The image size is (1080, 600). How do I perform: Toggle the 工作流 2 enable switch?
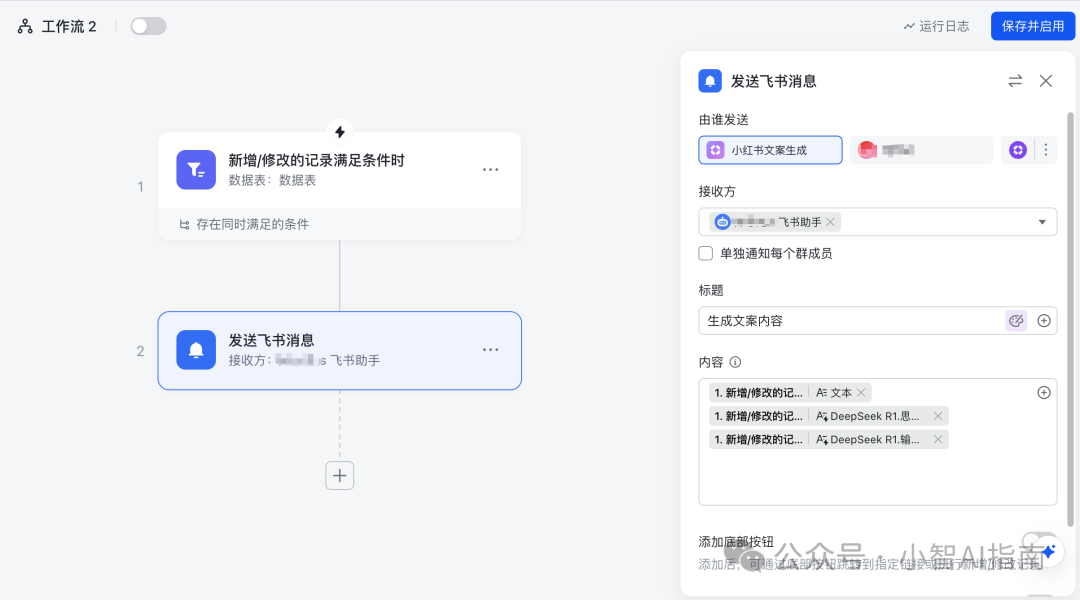(x=148, y=26)
